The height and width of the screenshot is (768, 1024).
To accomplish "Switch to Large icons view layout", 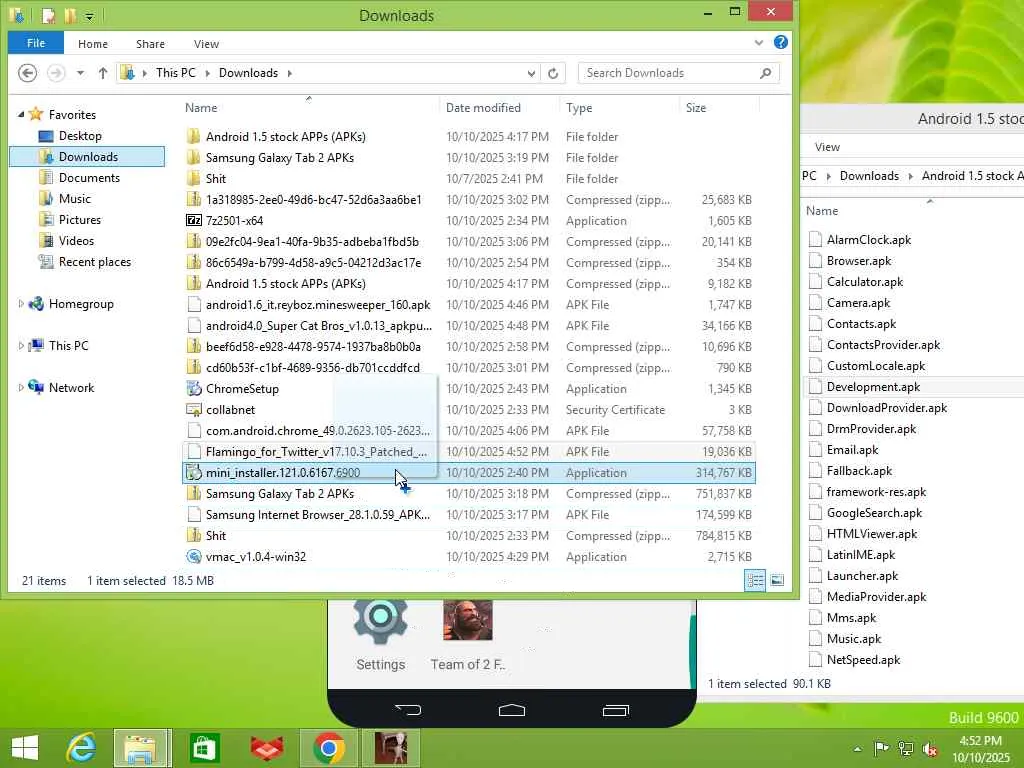I will [x=777, y=581].
